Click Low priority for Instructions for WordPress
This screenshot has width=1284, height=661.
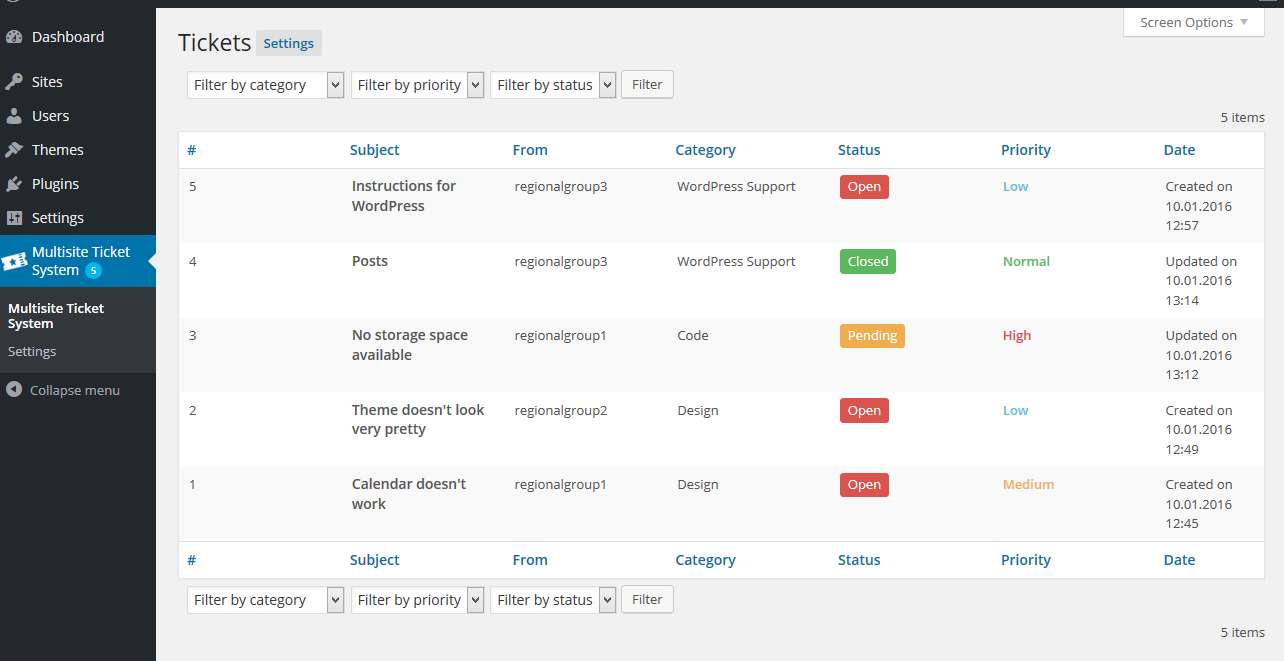1015,186
